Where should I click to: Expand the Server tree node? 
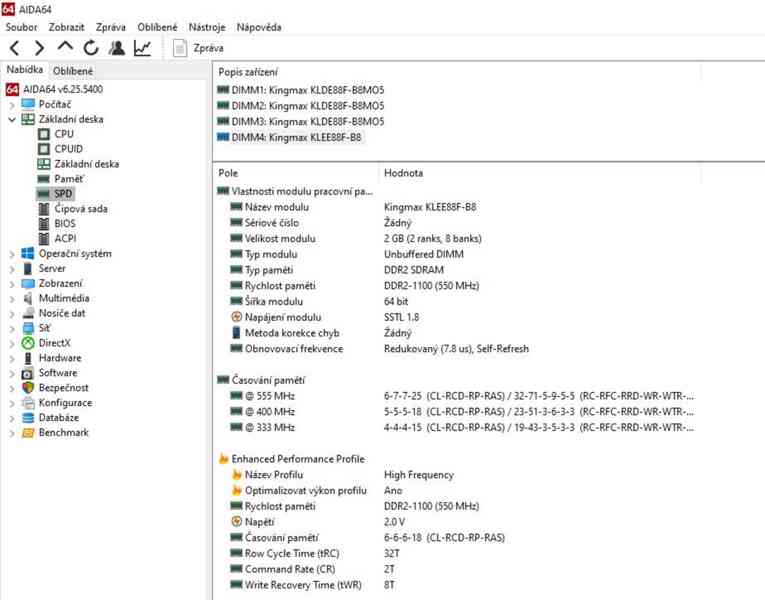coord(12,269)
